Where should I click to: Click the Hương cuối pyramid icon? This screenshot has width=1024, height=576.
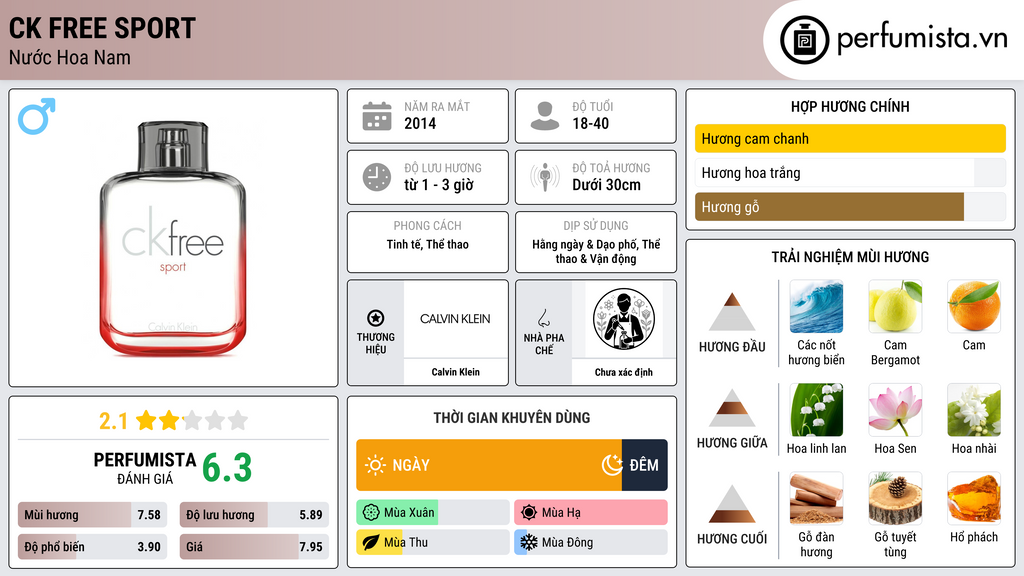tap(732, 504)
